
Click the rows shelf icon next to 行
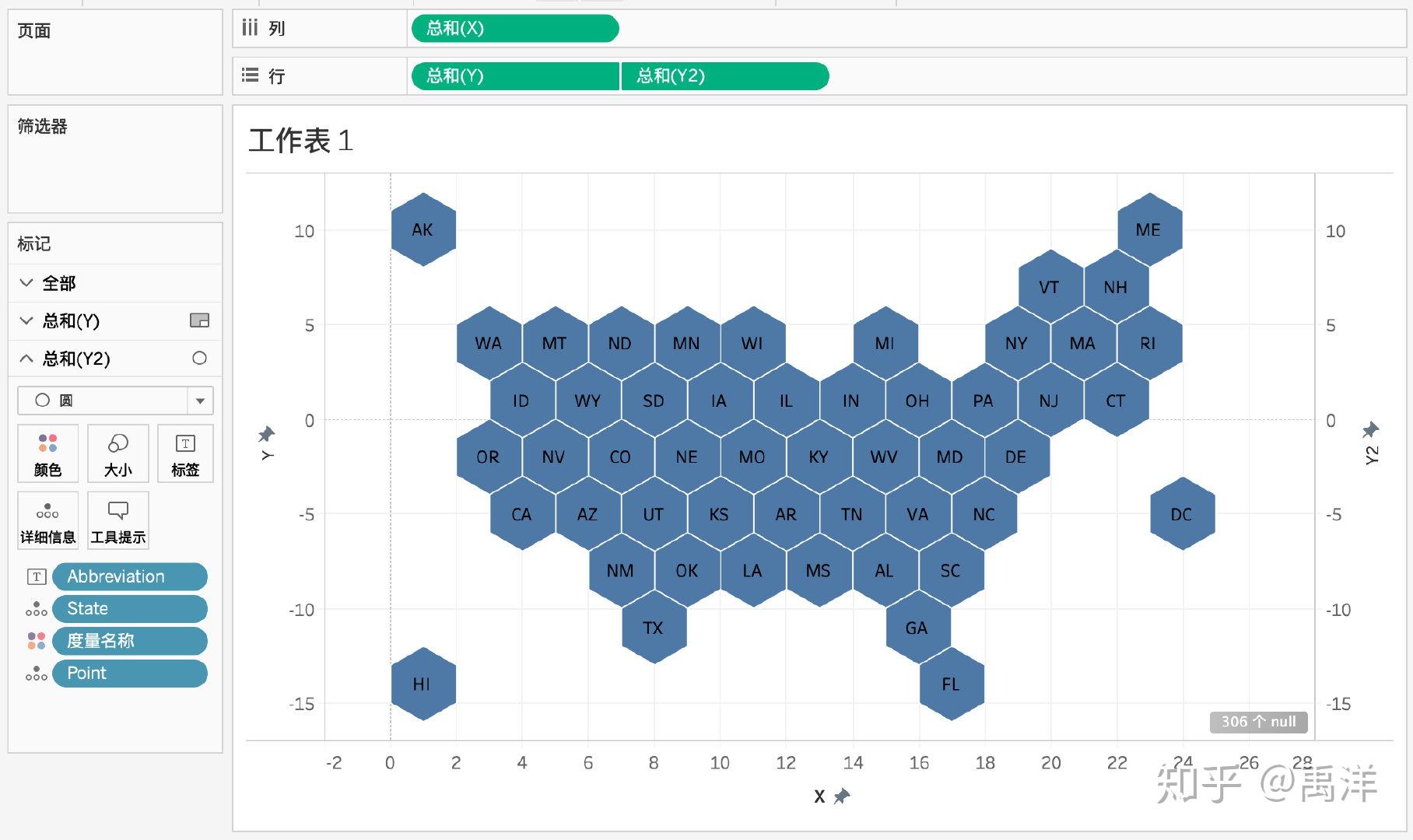click(x=250, y=75)
